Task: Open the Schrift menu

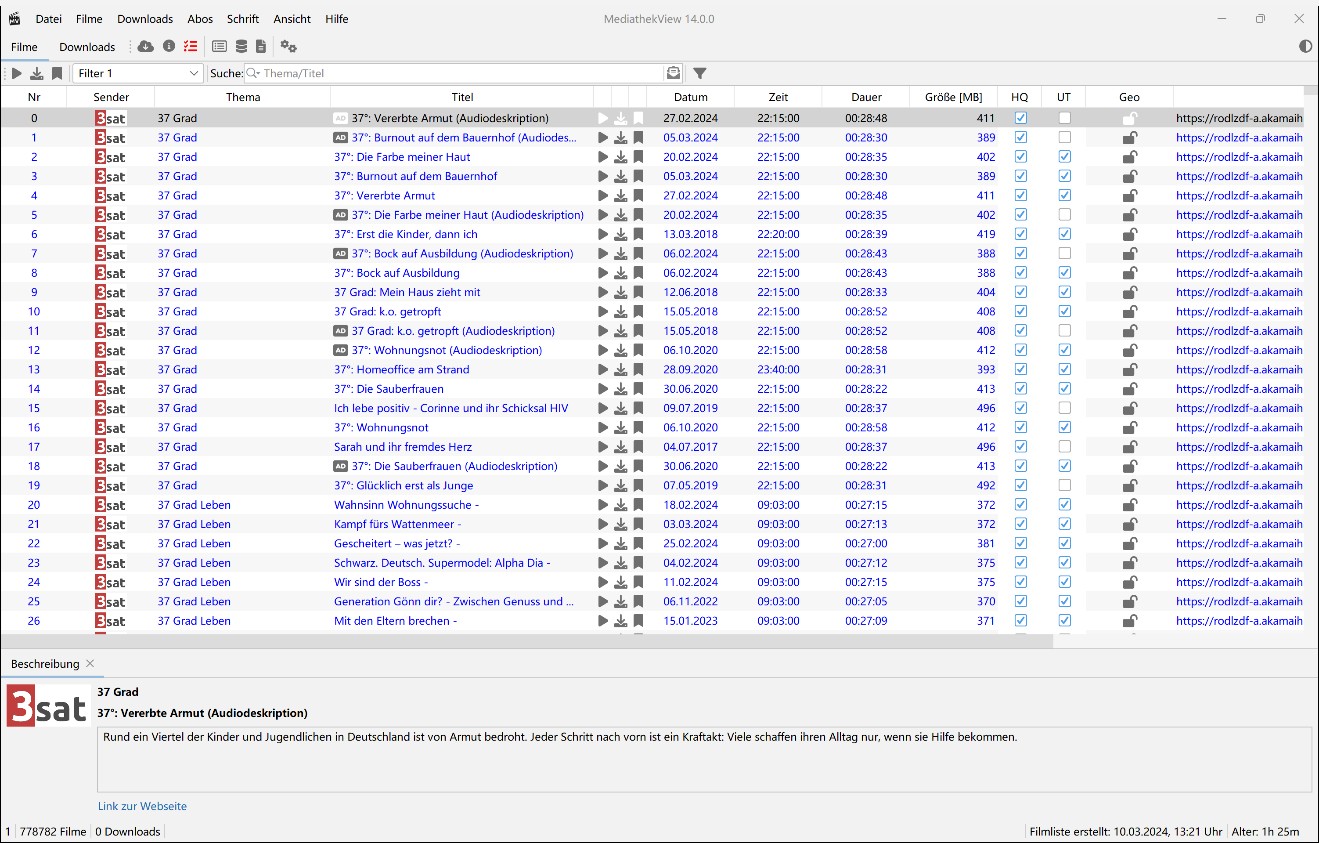Action: (243, 19)
